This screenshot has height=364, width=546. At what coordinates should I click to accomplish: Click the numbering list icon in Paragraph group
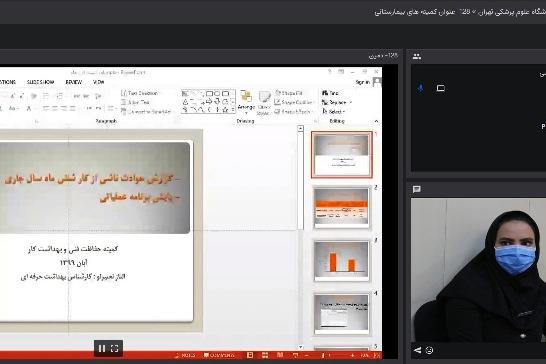(x=60, y=96)
